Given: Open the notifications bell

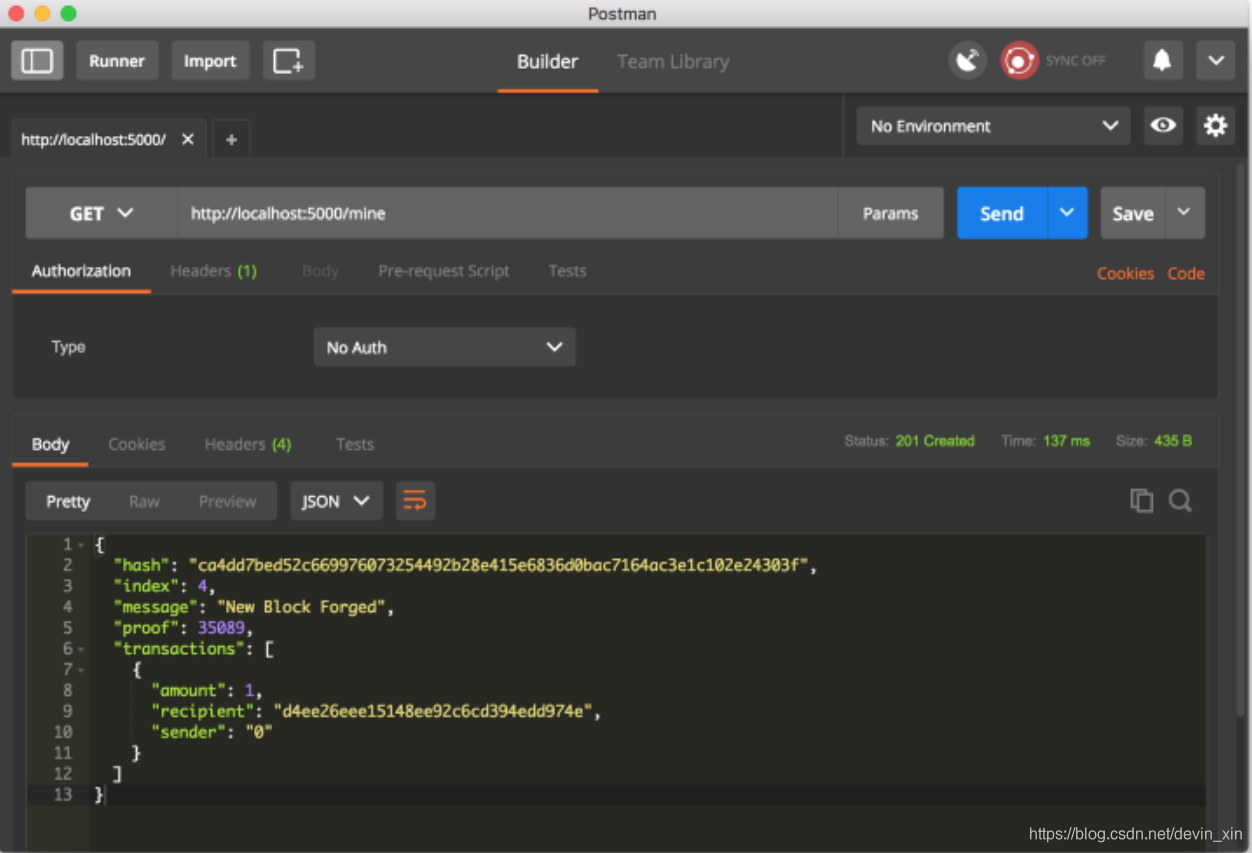Looking at the screenshot, I should tap(1162, 61).
